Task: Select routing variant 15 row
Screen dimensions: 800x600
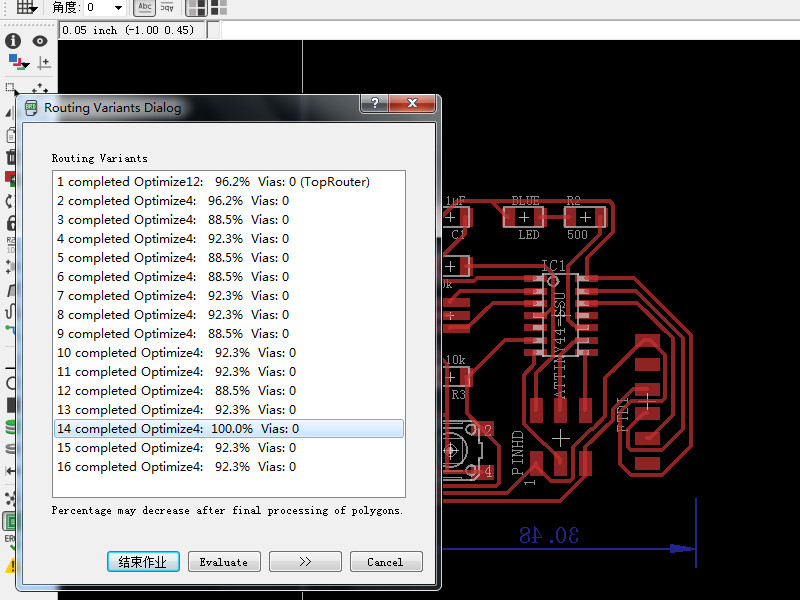Action: click(x=229, y=448)
